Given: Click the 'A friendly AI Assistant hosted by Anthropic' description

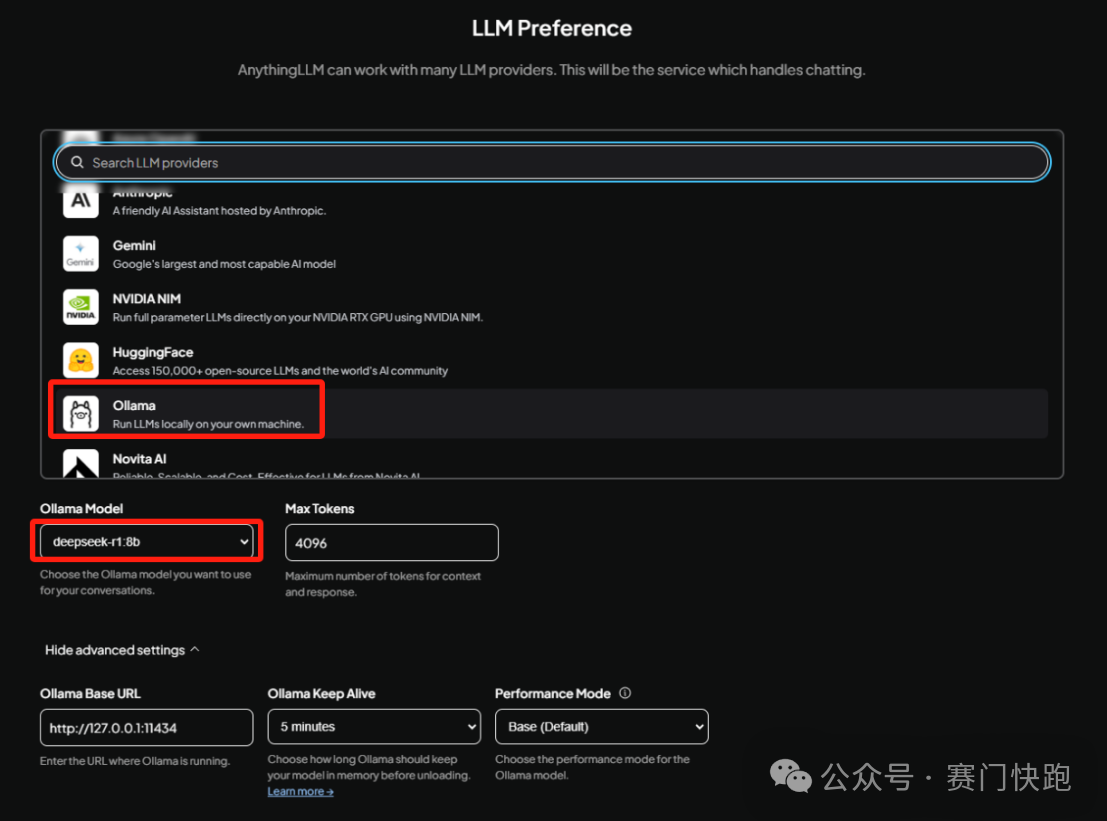Looking at the screenshot, I should coord(220,210).
